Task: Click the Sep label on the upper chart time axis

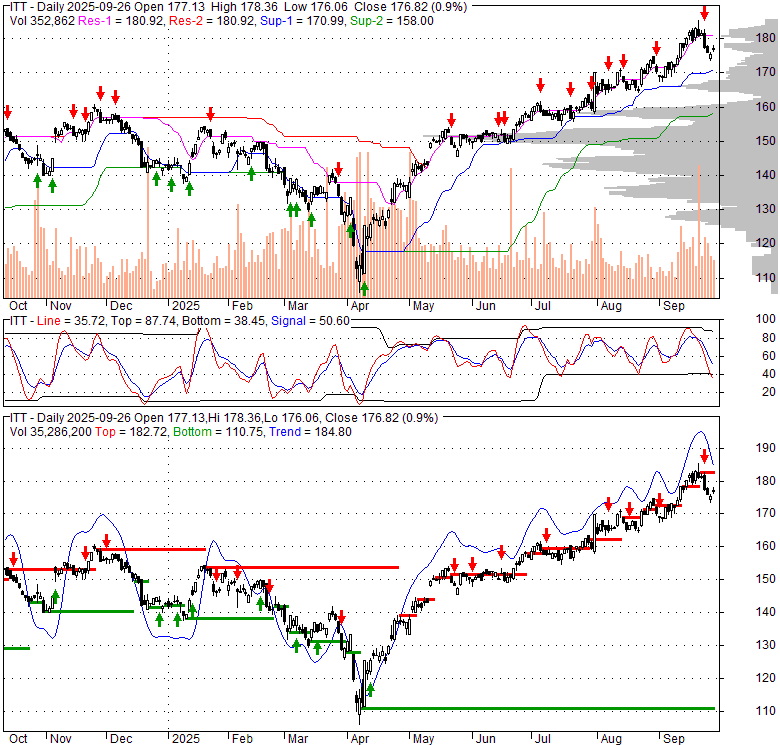Action: point(674,306)
